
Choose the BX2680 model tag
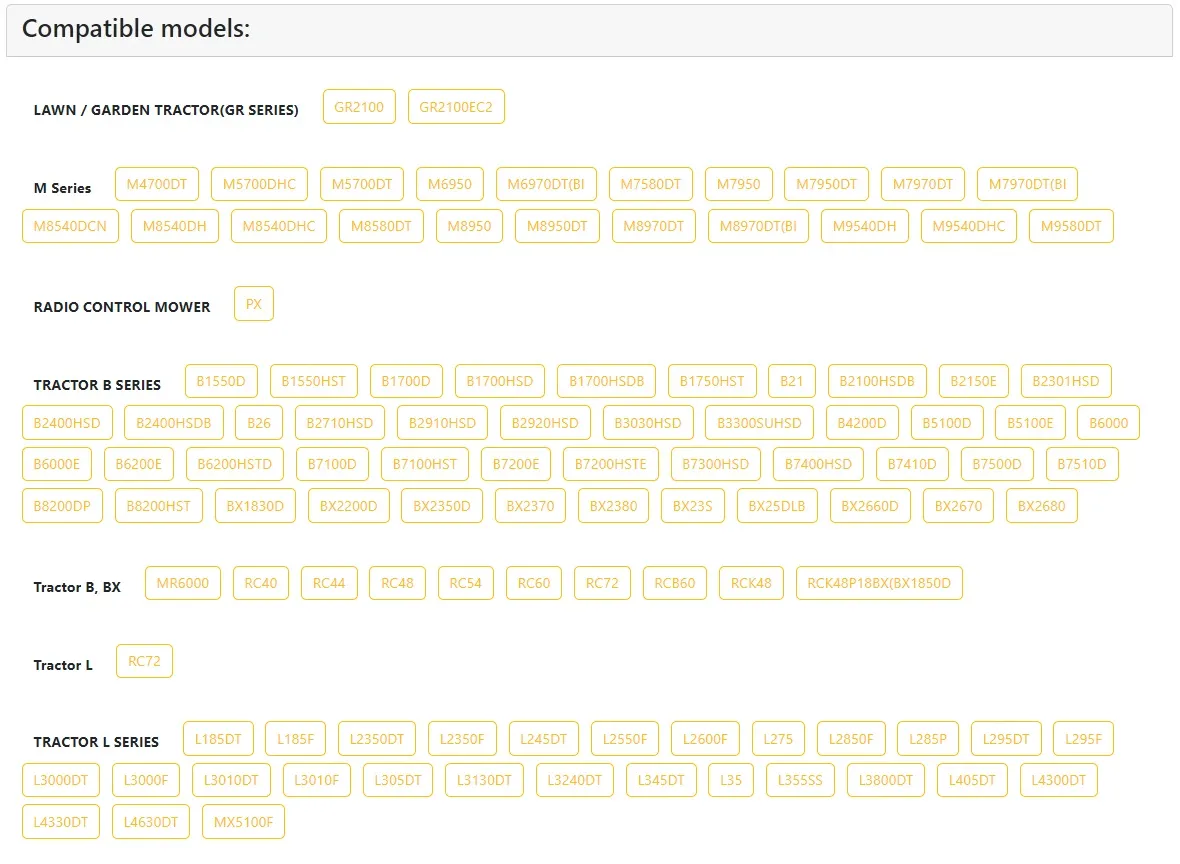pos(1041,506)
